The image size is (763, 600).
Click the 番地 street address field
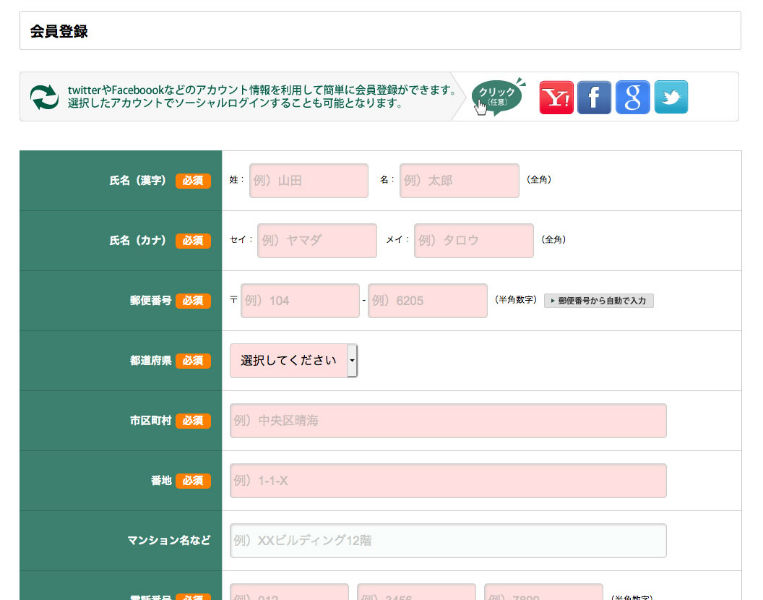point(448,481)
